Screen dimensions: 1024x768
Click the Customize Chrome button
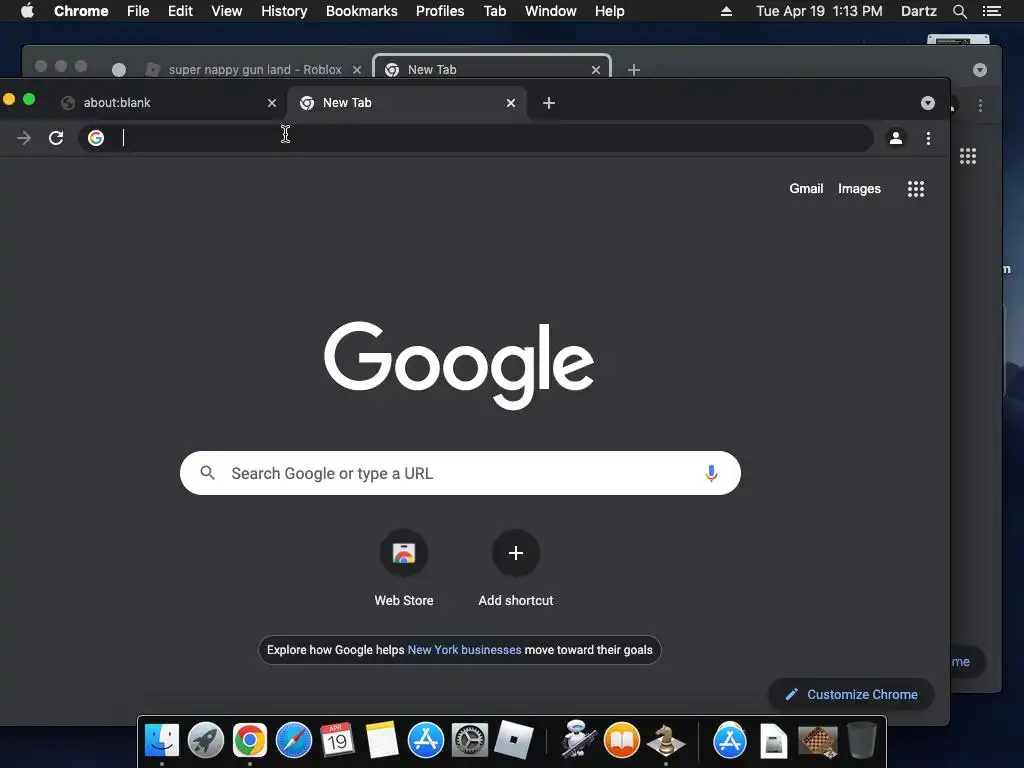(x=851, y=694)
